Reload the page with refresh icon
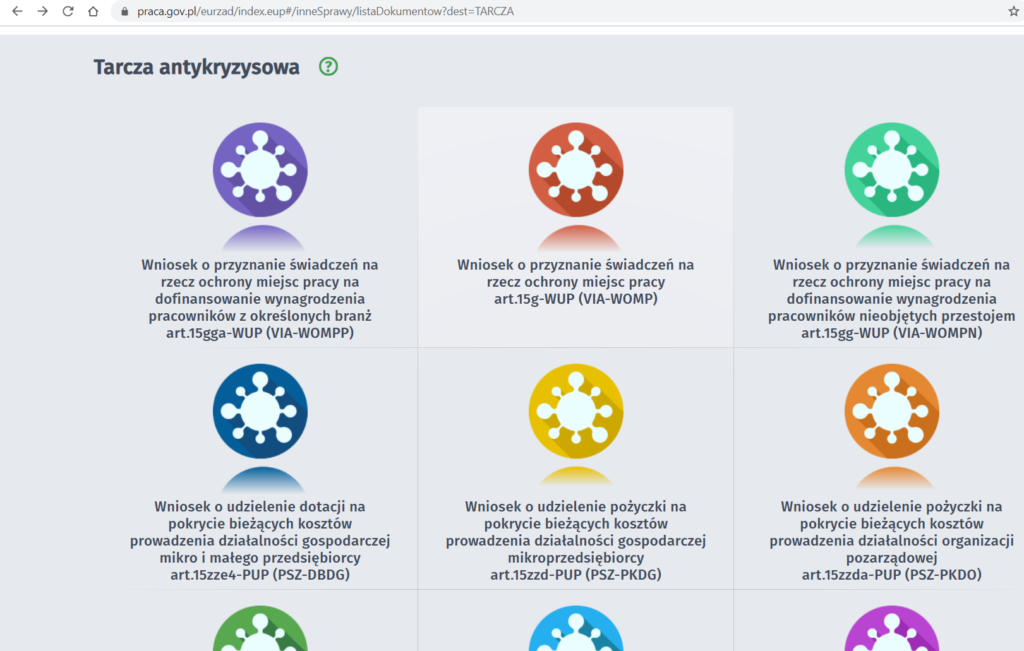Viewport: 1024px width, 651px height. [x=68, y=11]
